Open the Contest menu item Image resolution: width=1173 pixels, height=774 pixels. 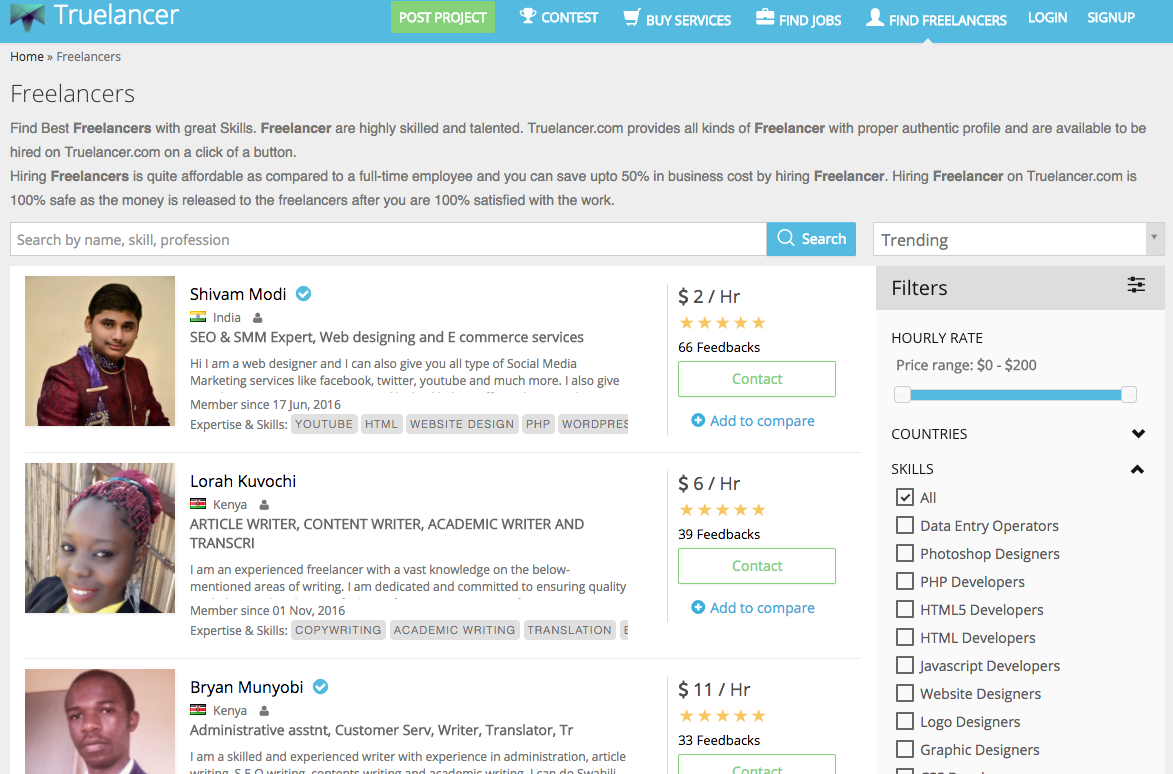(x=559, y=17)
